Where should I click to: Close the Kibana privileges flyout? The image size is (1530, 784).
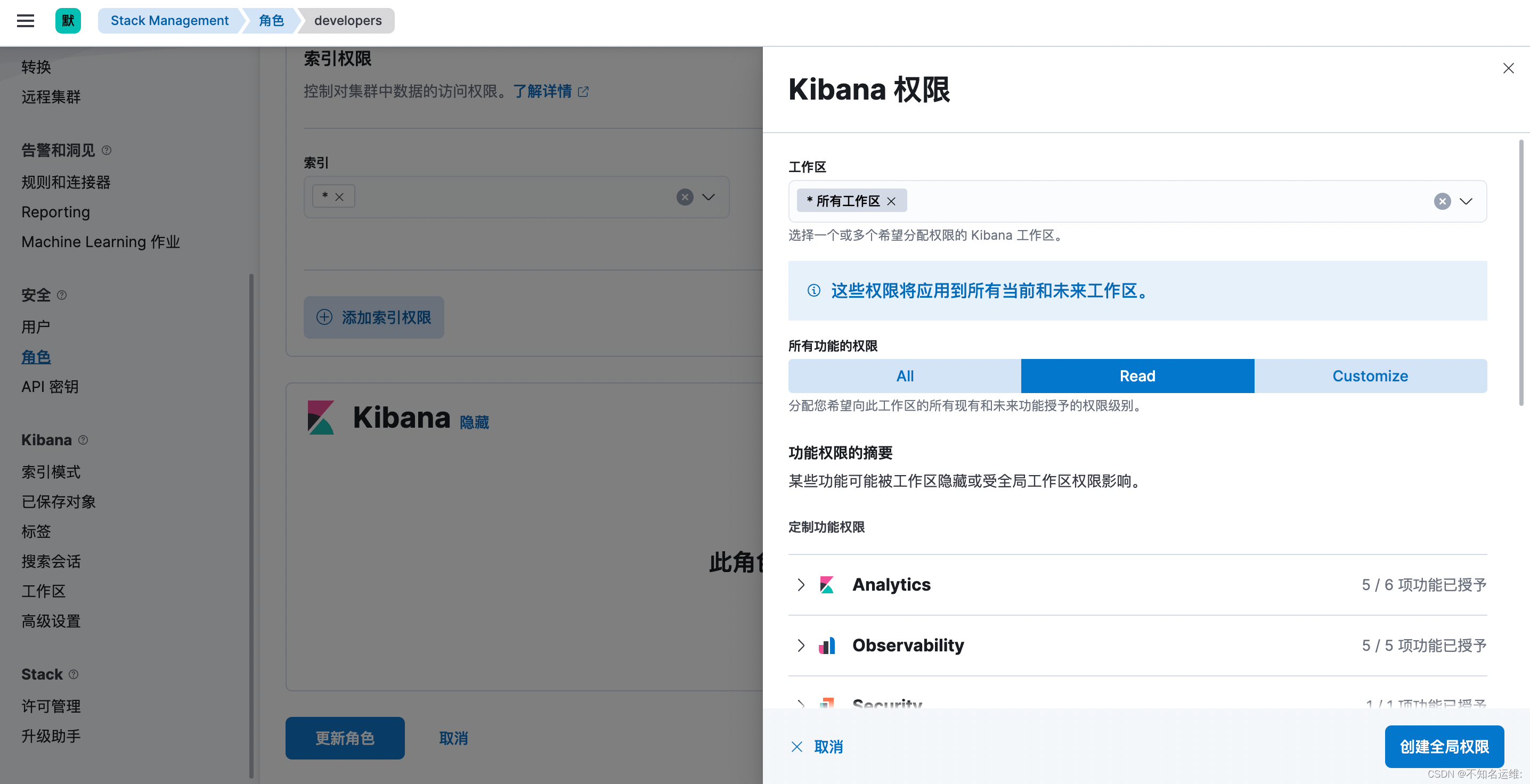(x=1508, y=68)
